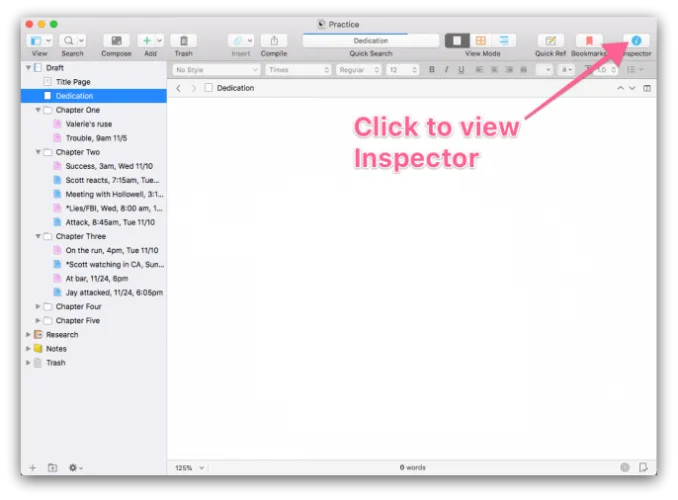Screen dimensions: 678x500
Task: Expand Chapter Four folder
Action: [38, 306]
